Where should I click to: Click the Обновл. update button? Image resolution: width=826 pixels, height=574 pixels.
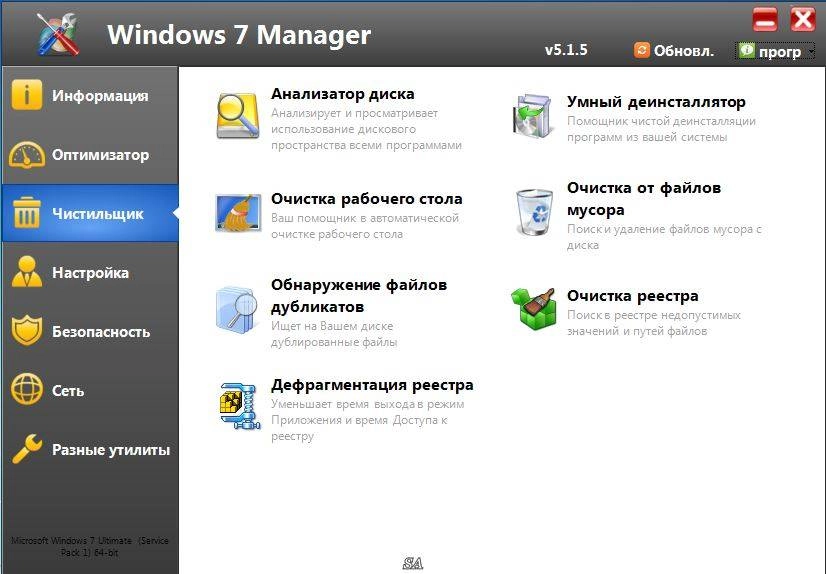(674, 51)
